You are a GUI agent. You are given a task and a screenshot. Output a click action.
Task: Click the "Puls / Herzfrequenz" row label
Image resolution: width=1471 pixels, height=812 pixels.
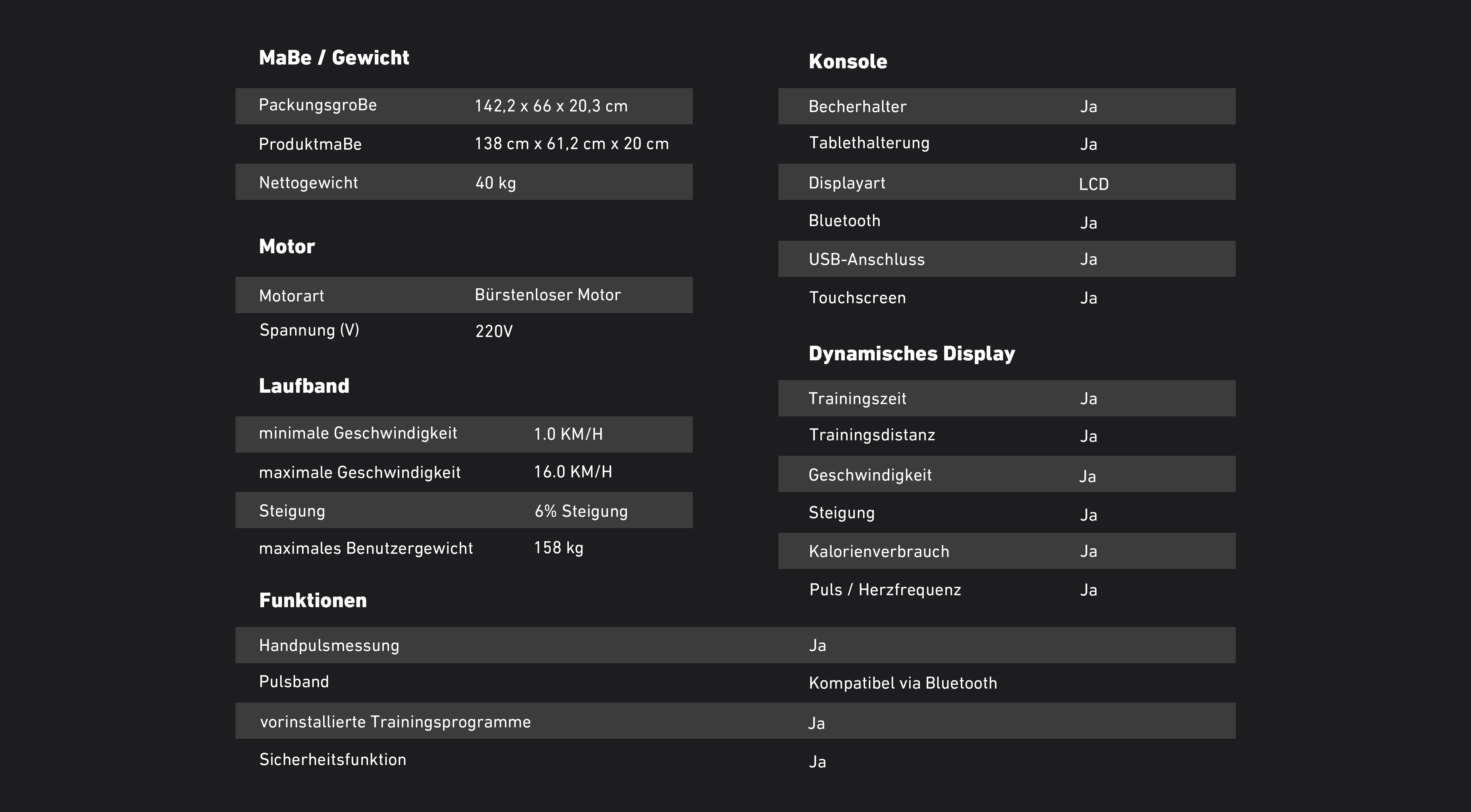click(x=885, y=590)
